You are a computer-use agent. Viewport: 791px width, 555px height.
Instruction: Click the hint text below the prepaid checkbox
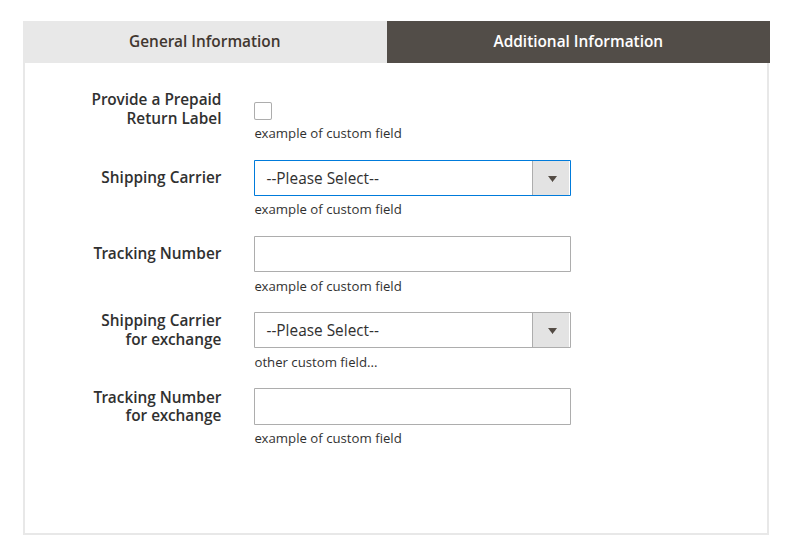point(328,134)
